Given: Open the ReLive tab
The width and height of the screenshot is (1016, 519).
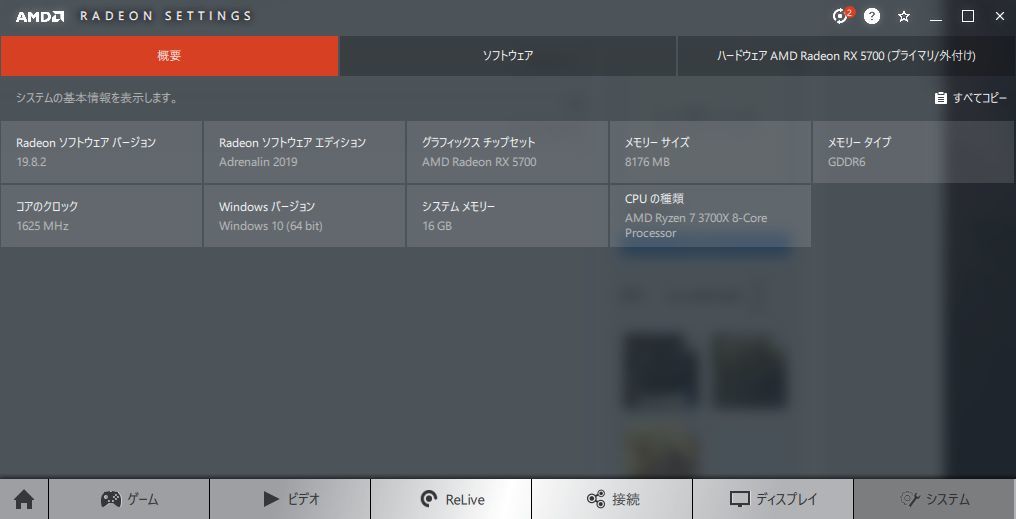Looking at the screenshot, I should 451,499.
